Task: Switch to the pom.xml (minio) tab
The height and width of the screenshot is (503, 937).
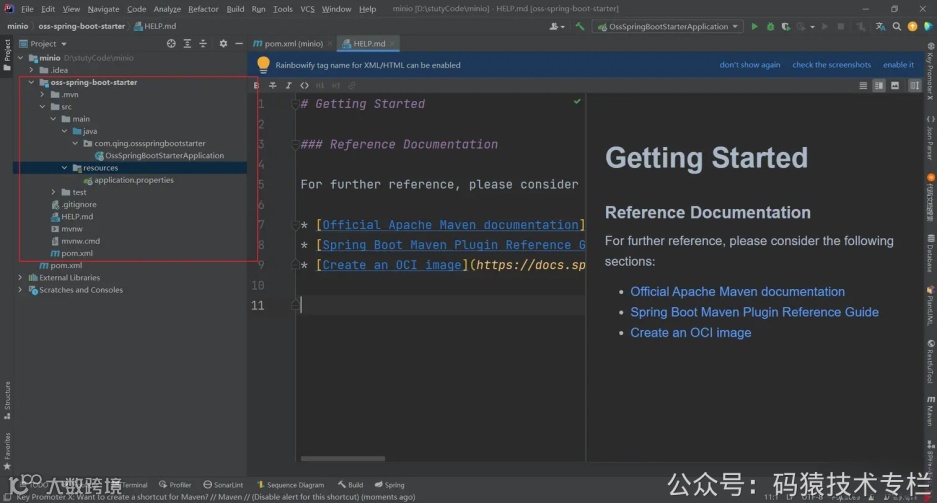Action: point(293,44)
